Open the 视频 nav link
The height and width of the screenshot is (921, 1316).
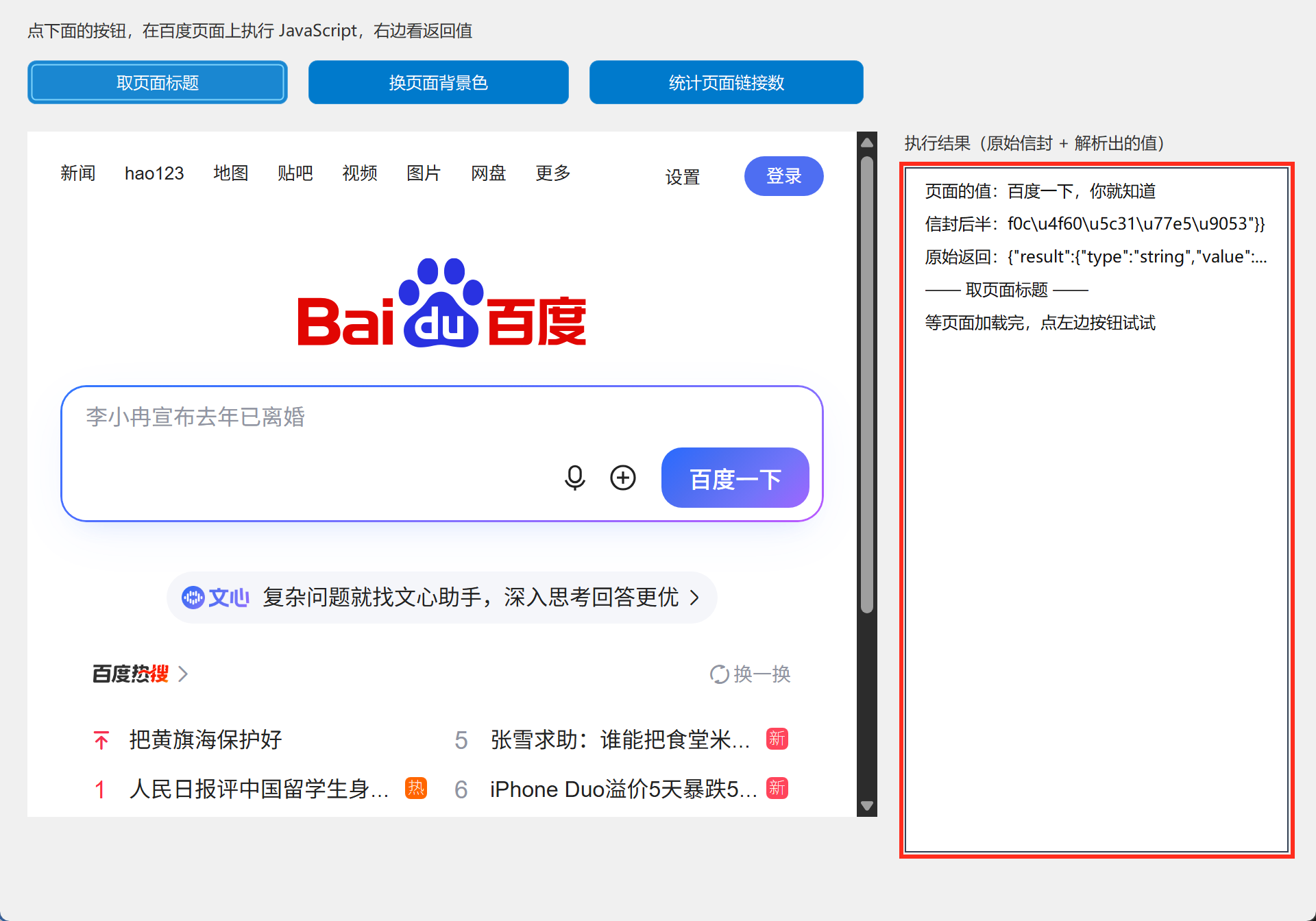360,173
